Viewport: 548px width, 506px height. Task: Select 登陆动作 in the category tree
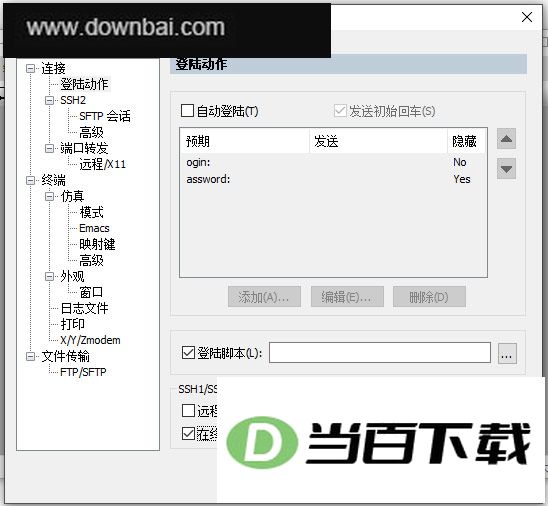85,84
